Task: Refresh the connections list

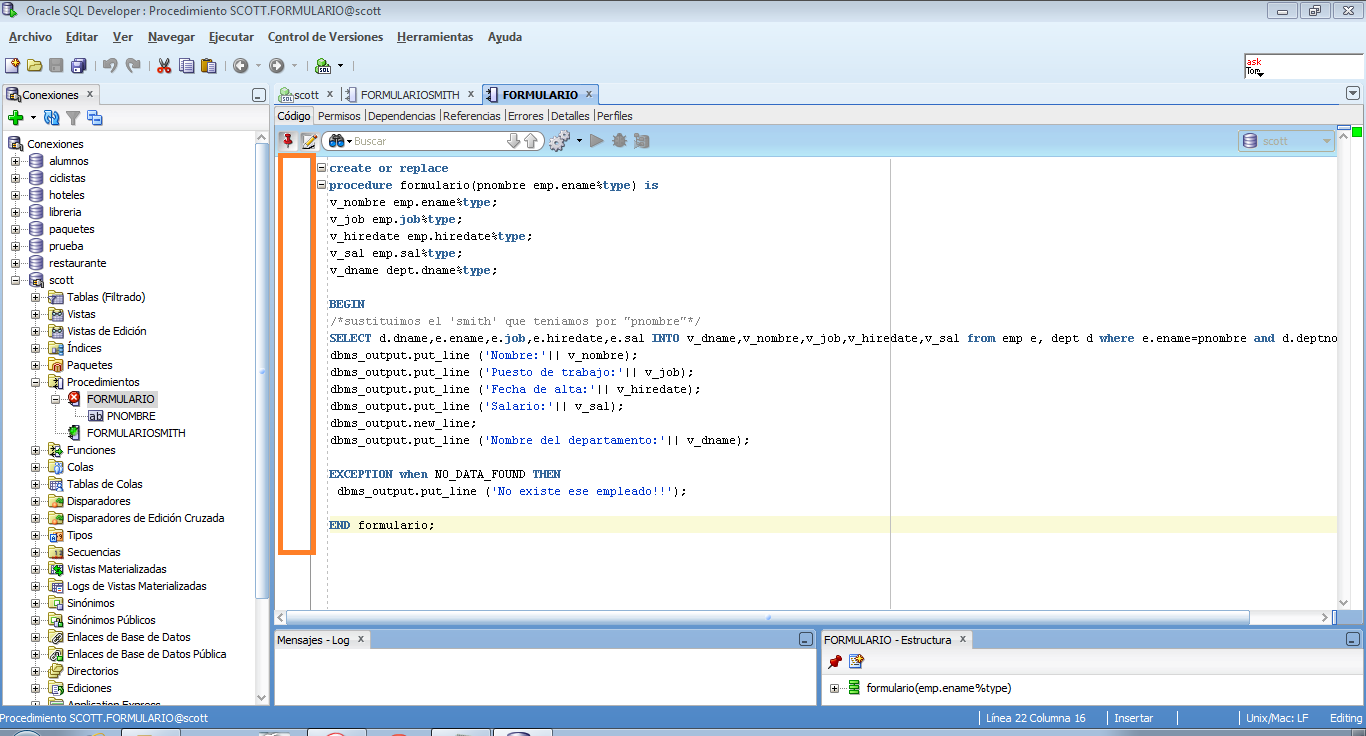Action: [x=51, y=118]
